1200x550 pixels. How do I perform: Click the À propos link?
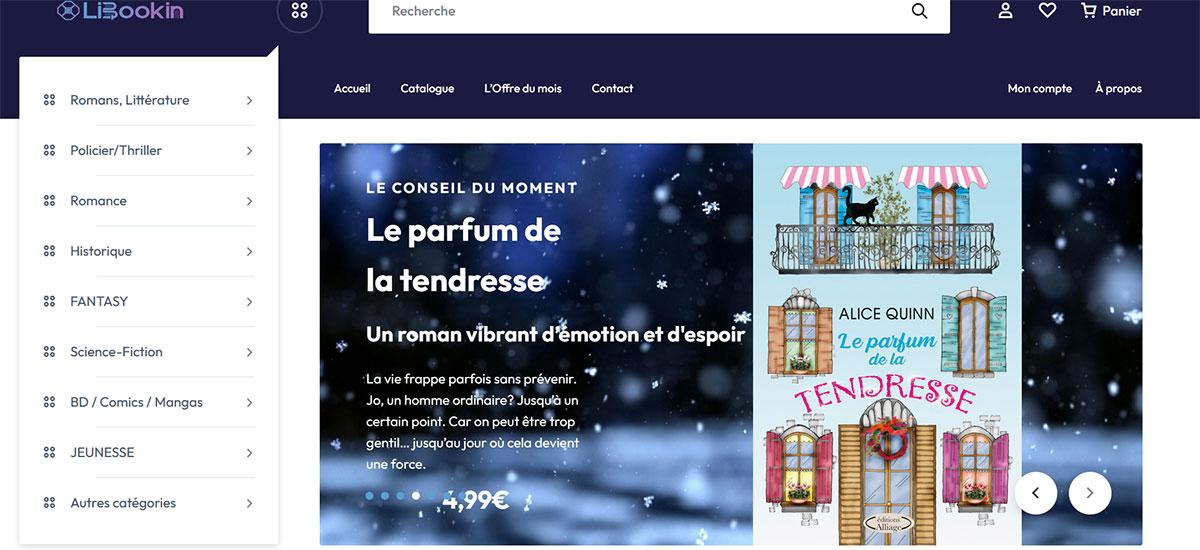1118,88
